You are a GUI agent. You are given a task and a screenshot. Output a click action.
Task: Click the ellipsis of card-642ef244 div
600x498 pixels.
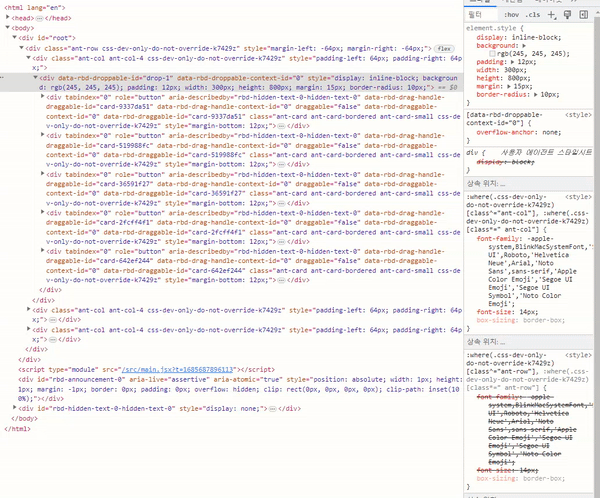click(281, 280)
